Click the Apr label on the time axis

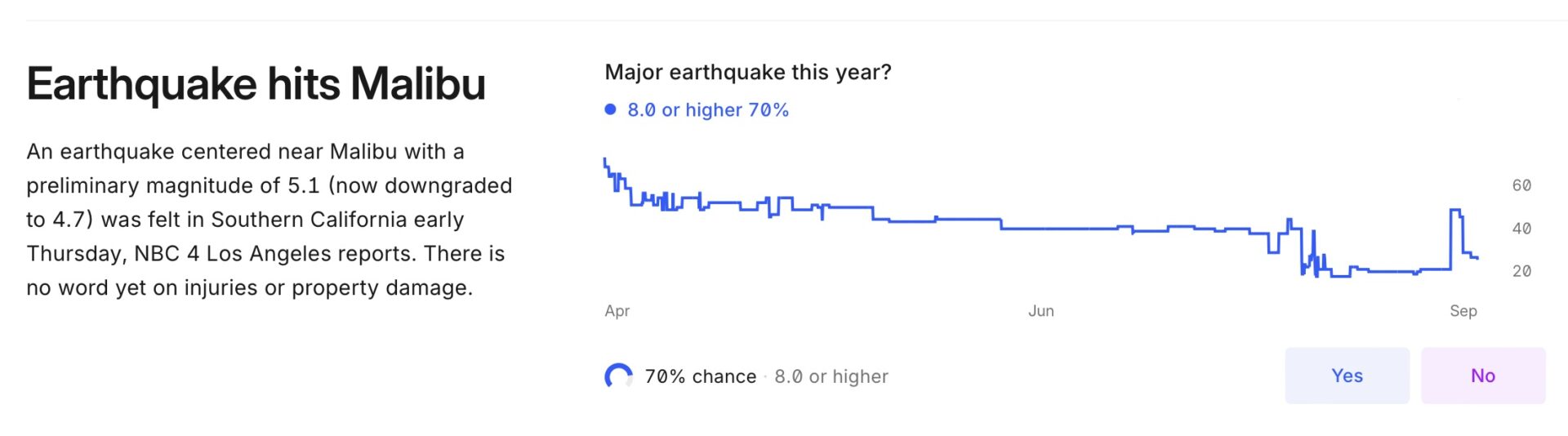pyautogui.click(x=617, y=311)
